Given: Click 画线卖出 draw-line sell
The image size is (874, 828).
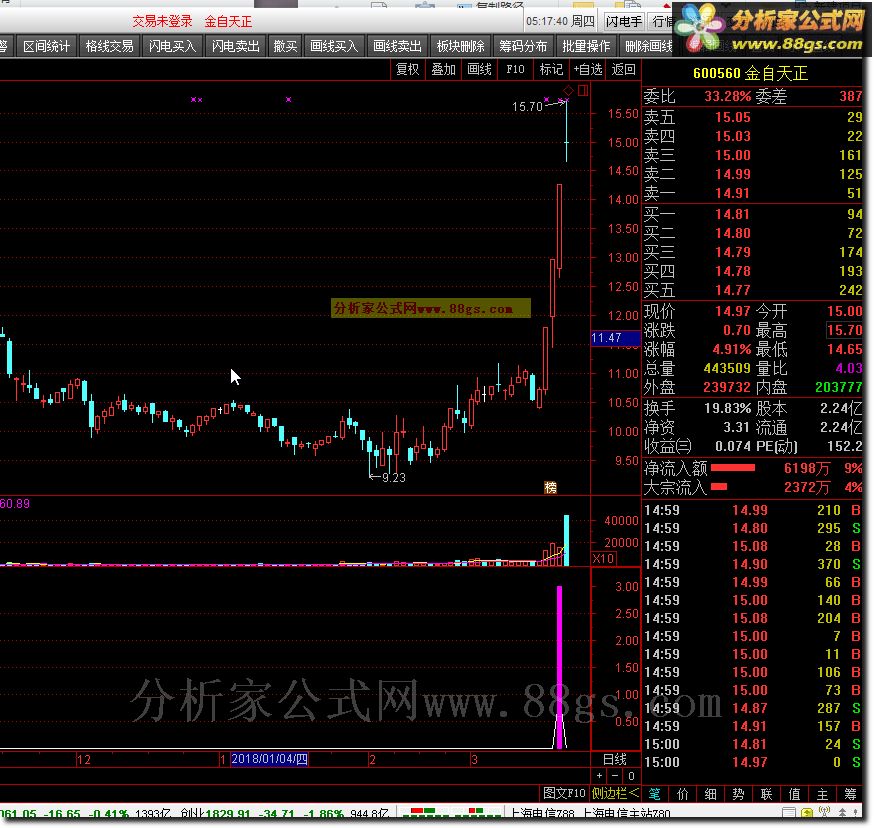Looking at the screenshot, I should tap(397, 46).
